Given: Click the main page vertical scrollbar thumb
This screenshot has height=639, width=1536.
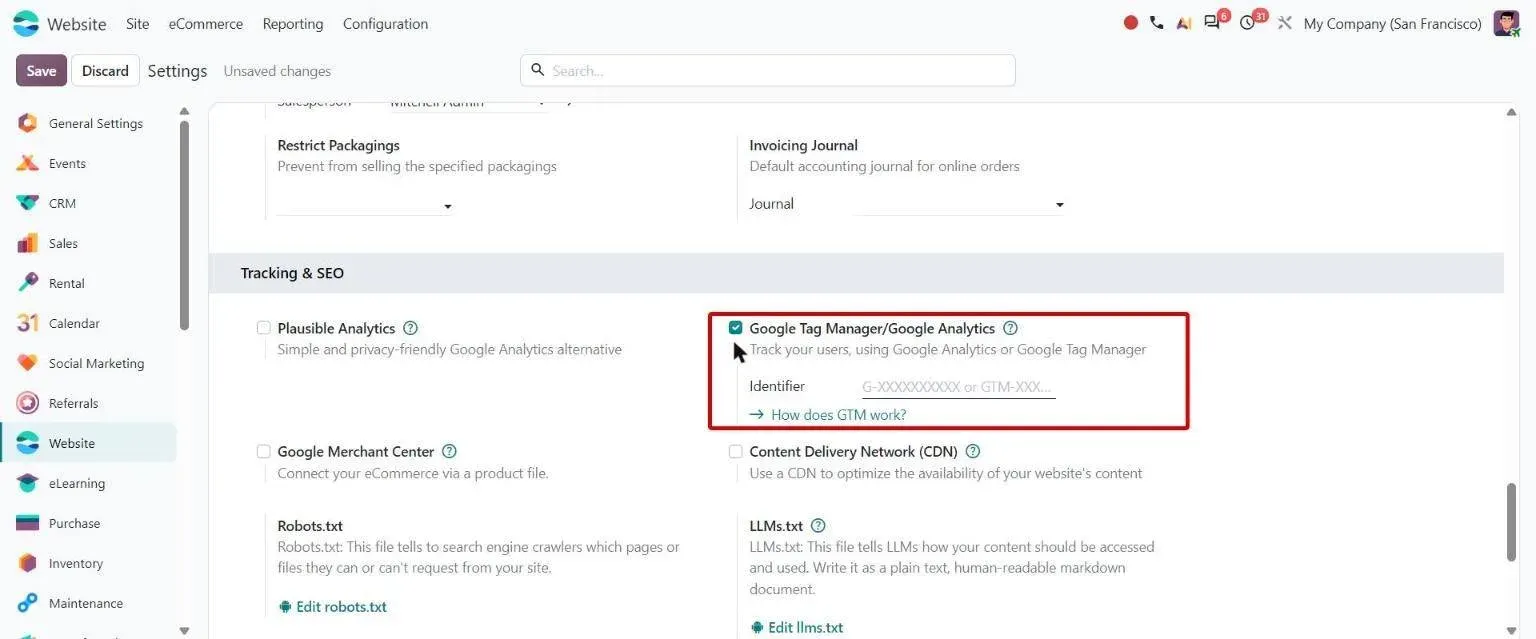Looking at the screenshot, I should (x=1512, y=522).
